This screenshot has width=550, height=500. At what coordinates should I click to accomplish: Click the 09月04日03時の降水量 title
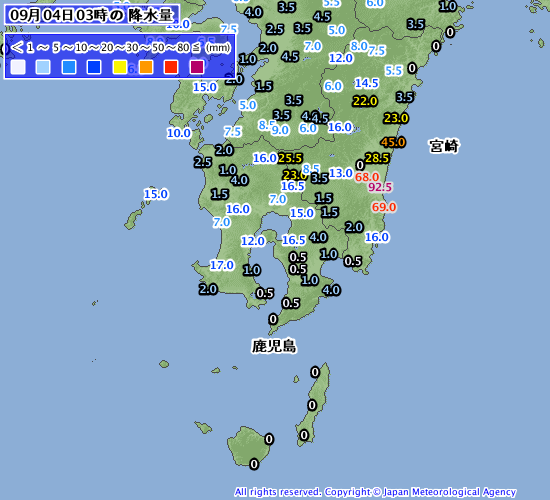pyautogui.click(x=92, y=15)
